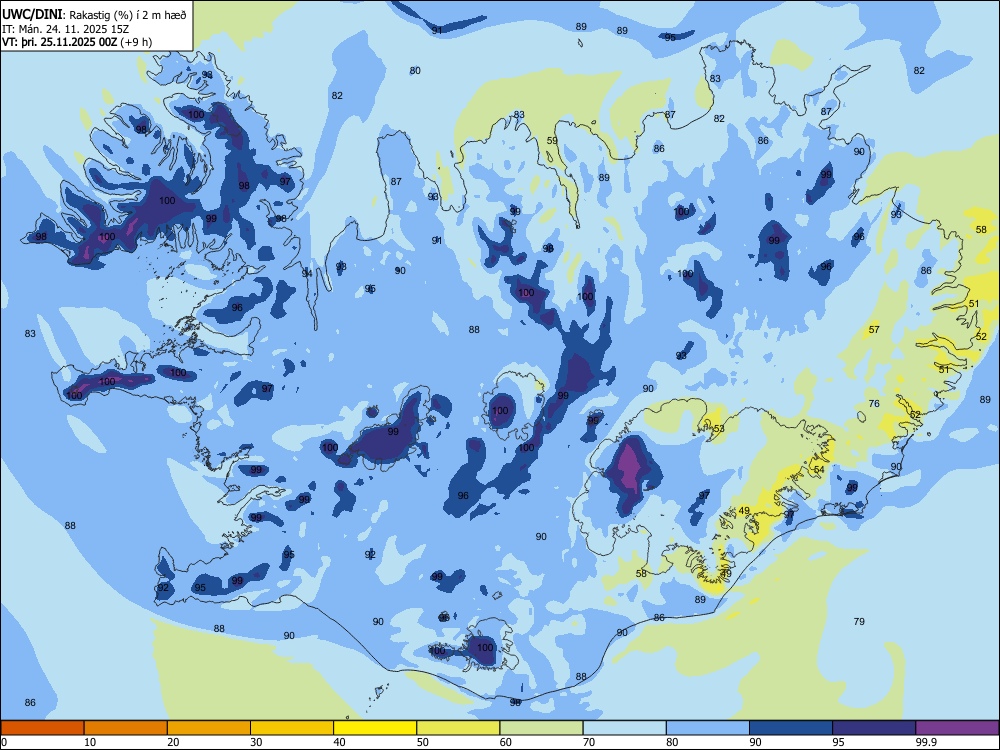1000x750 pixels.
Task: Click the medium blue 80–90 legend segment
Action: (708, 728)
